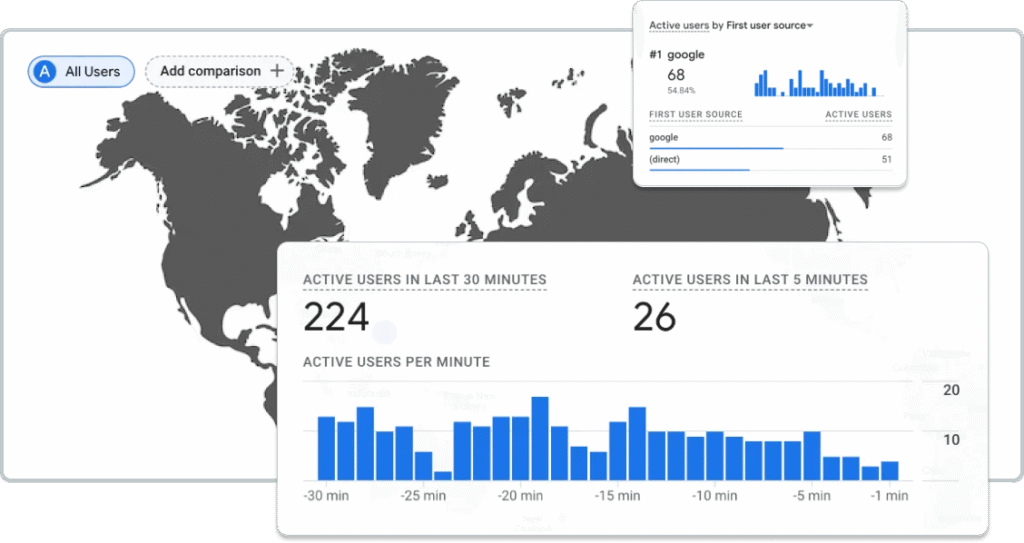Click the rightmost bar at -1 min

889,471
